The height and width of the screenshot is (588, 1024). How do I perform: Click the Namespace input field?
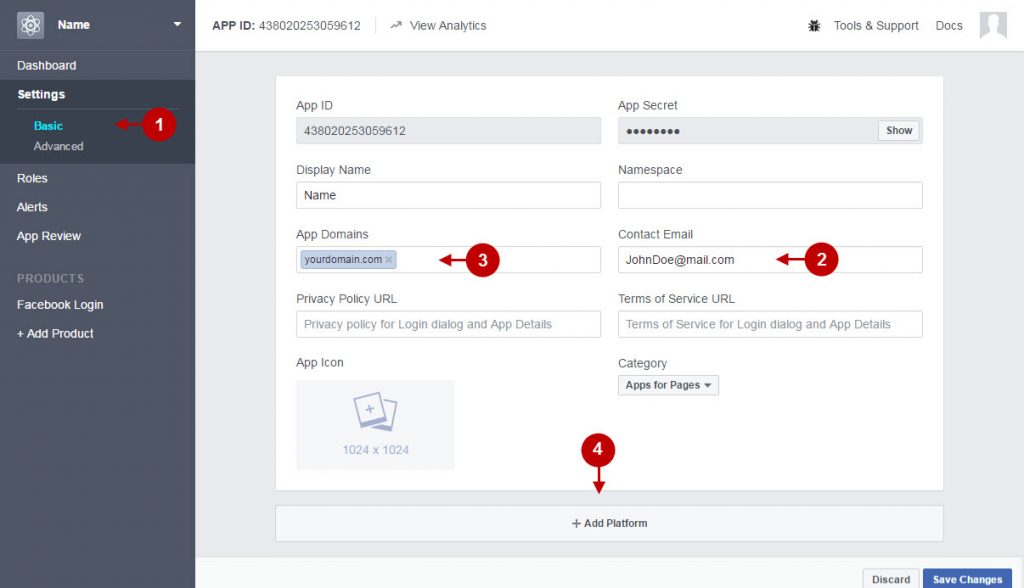770,195
